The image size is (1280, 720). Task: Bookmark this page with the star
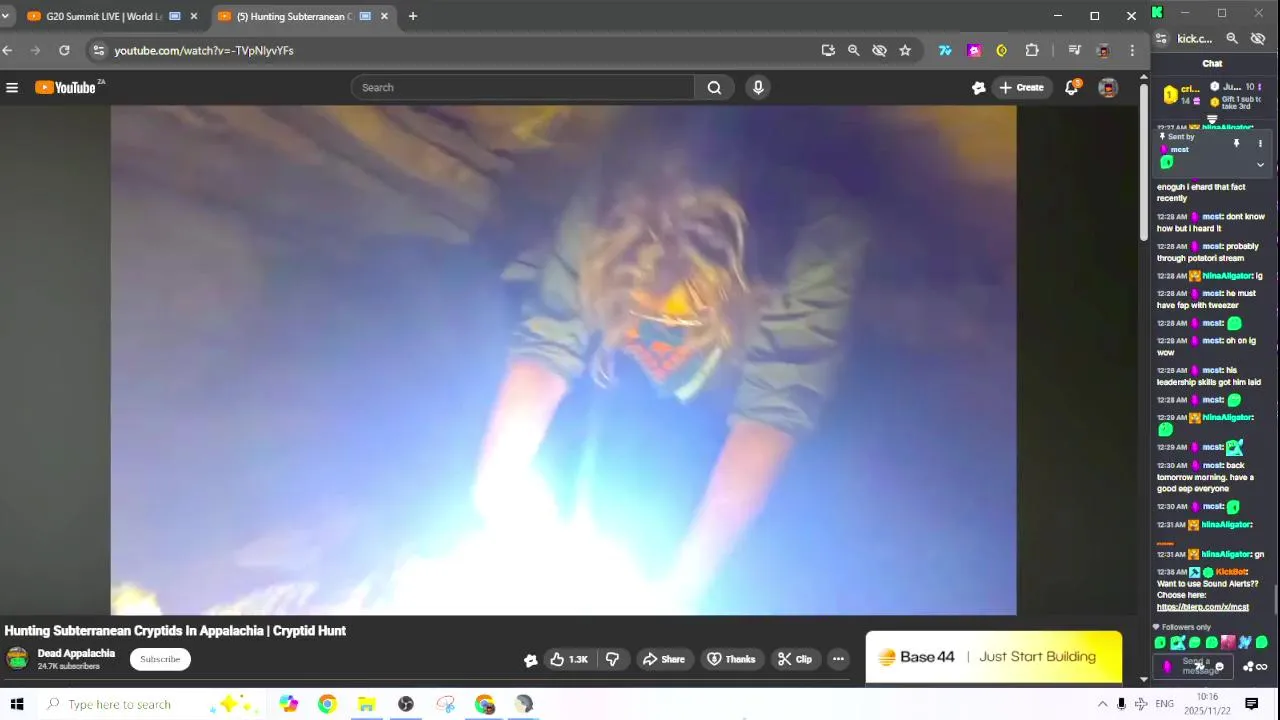(905, 50)
